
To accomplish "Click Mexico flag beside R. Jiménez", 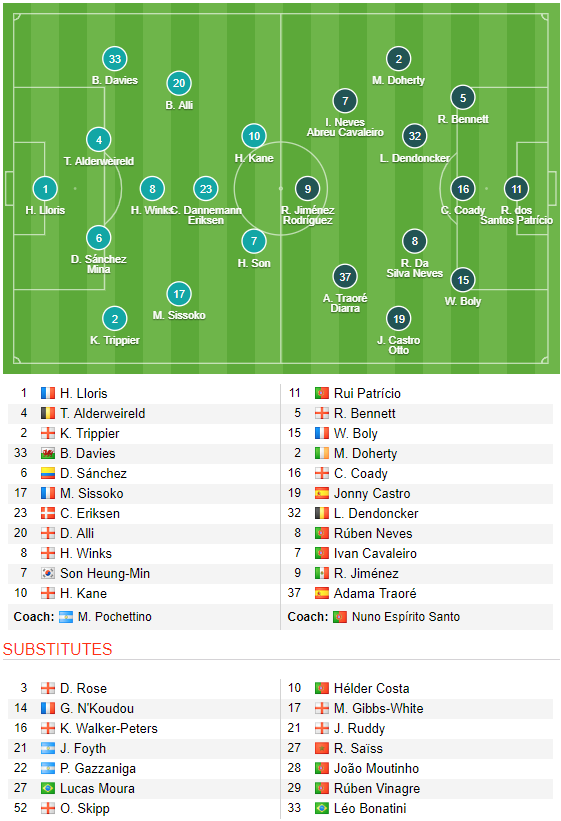I will (x=322, y=573).
